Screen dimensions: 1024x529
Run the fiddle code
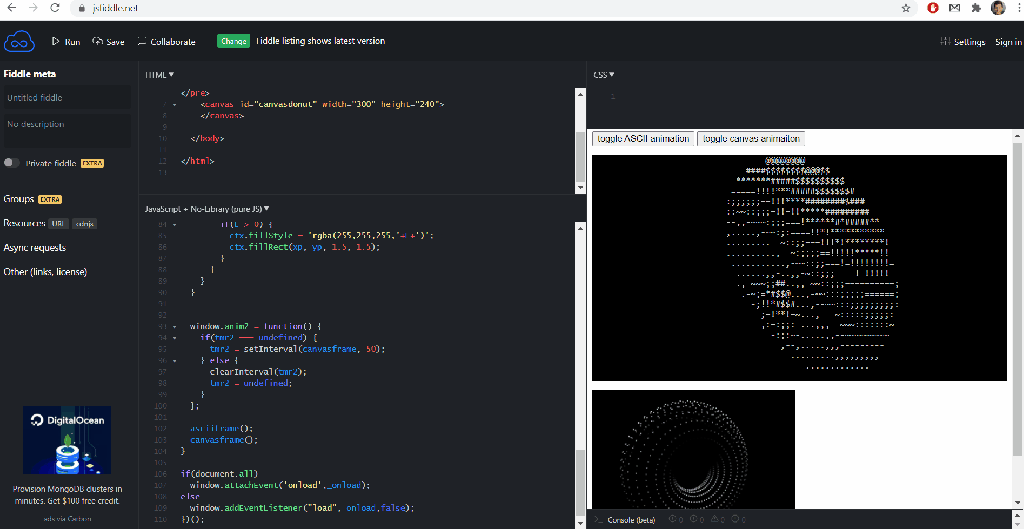66,42
